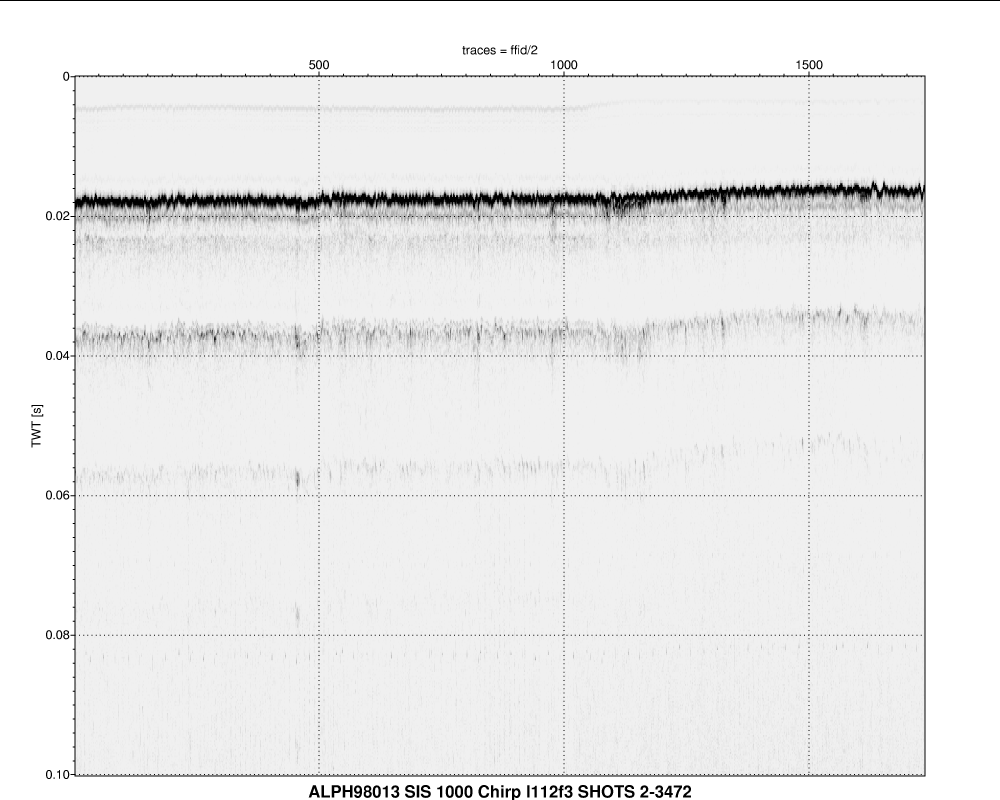1000x800 pixels.
Task: Click the 1500 tick label on top axis
Action: 809,65
